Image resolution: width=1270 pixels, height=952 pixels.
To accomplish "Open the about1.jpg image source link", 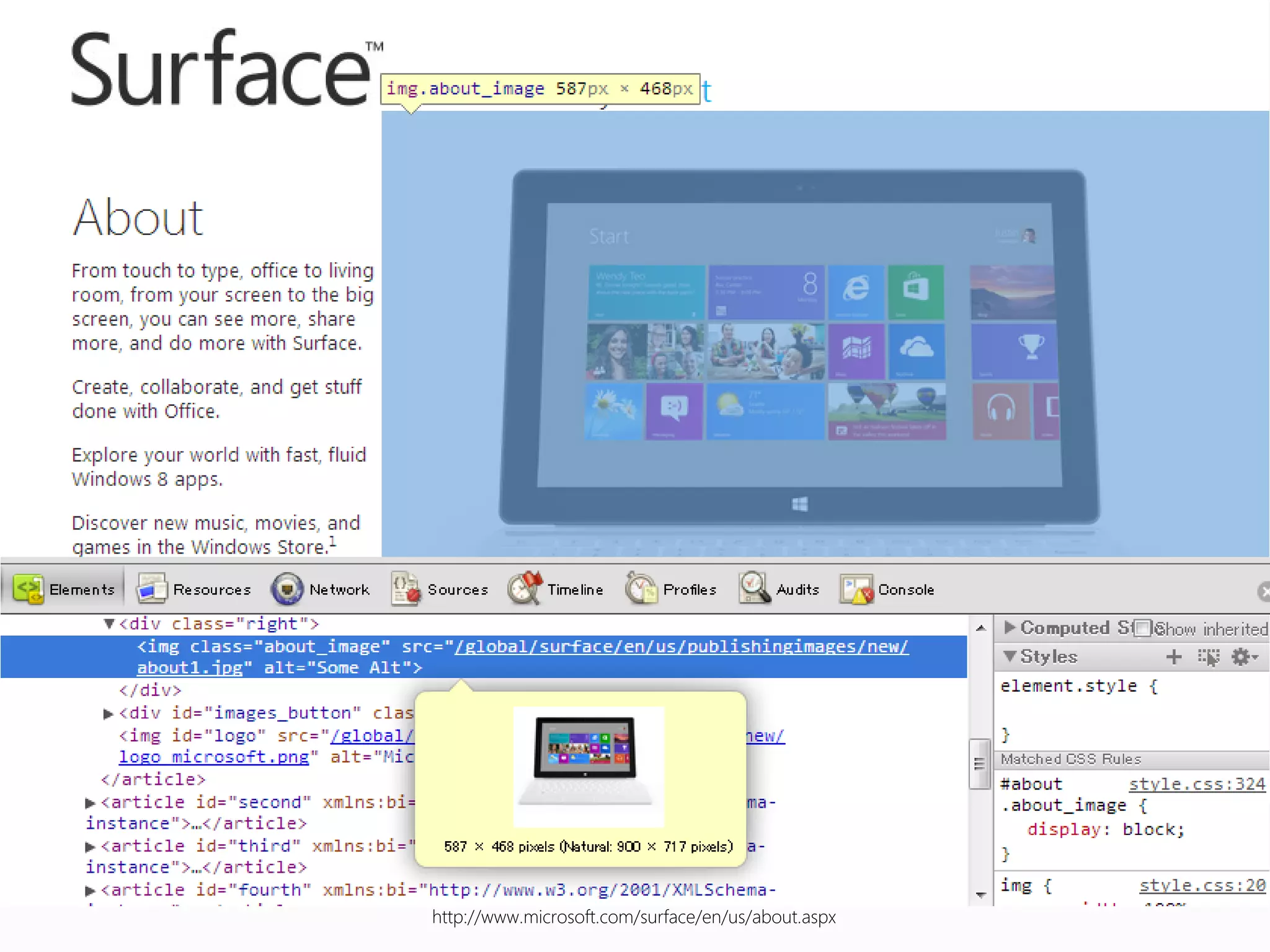I will coord(190,668).
